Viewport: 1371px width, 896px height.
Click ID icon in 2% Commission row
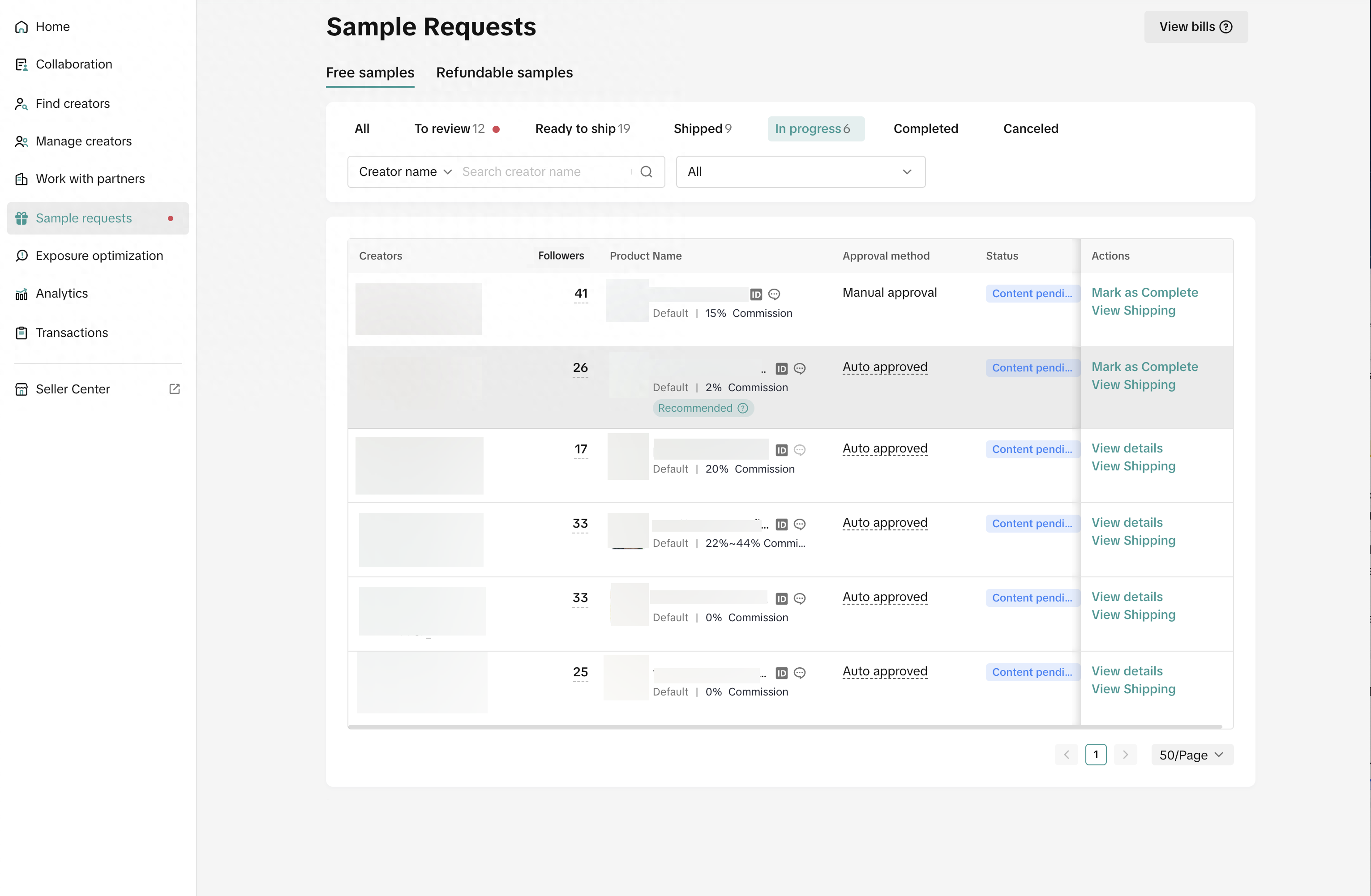(x=782, y=368)
